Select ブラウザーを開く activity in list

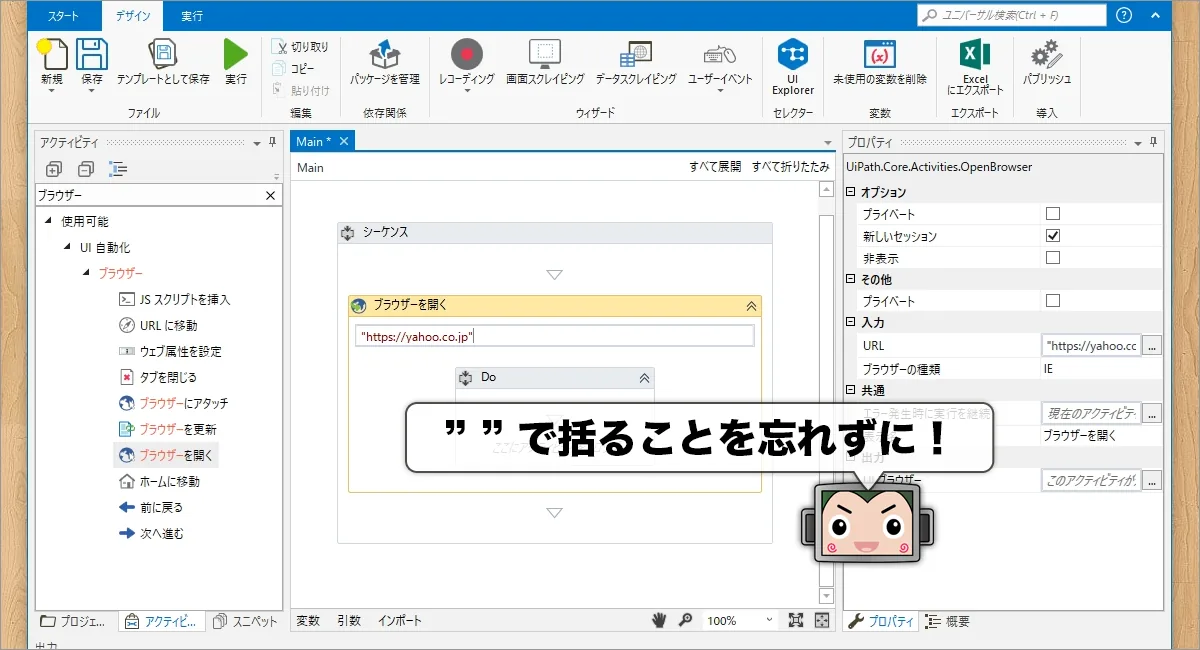166,455
